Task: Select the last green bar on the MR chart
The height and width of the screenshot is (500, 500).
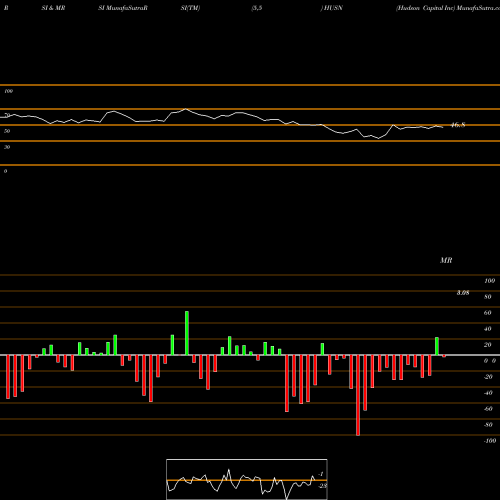Action: [x=437, y=346]
